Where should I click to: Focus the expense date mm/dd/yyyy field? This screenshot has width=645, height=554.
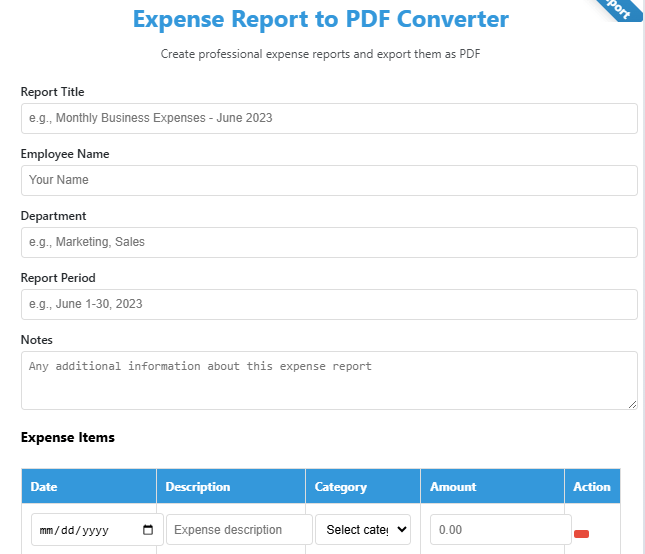tap(97, 530)
